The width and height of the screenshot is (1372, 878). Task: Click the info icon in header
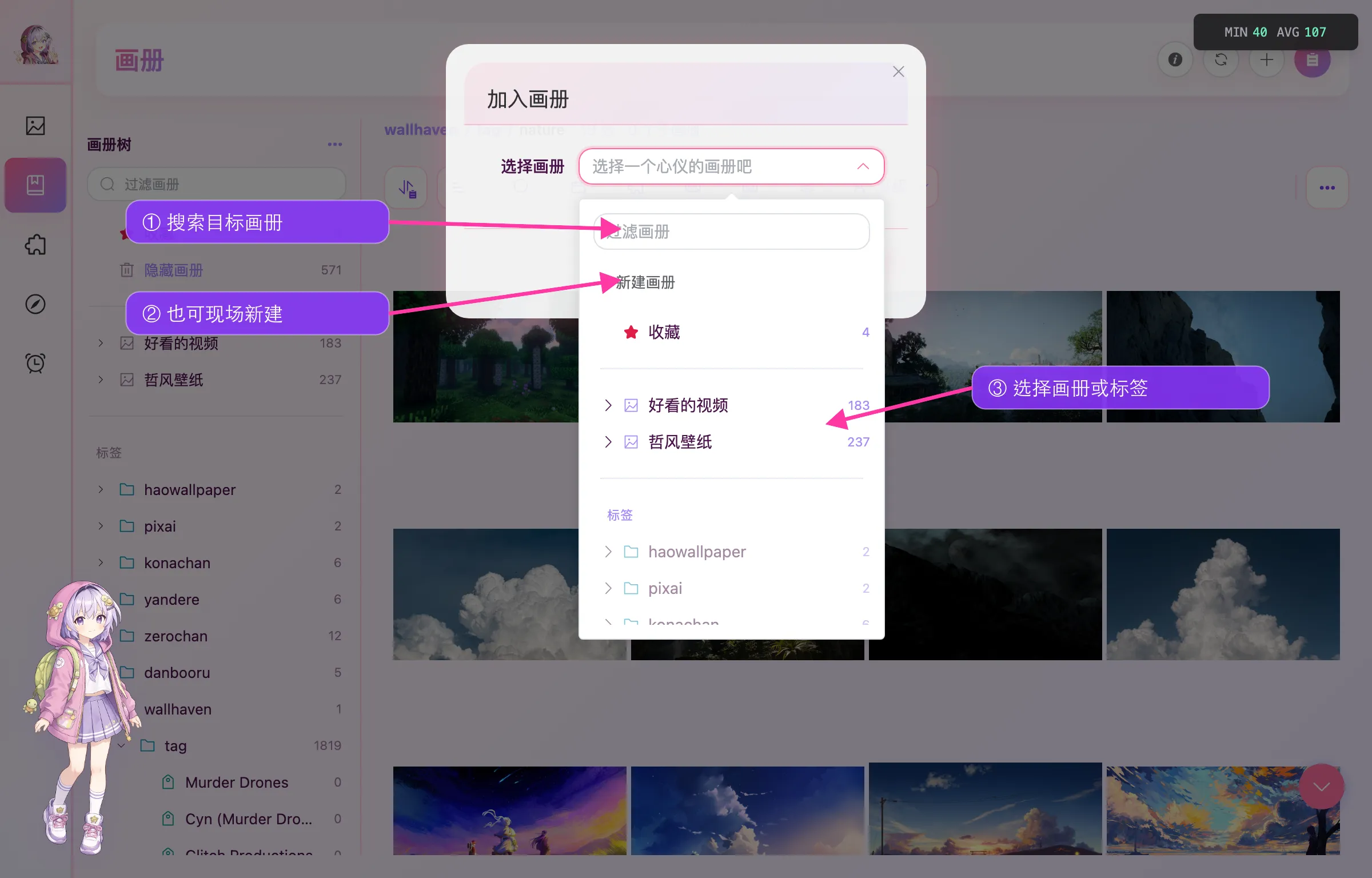[1175, 59]
